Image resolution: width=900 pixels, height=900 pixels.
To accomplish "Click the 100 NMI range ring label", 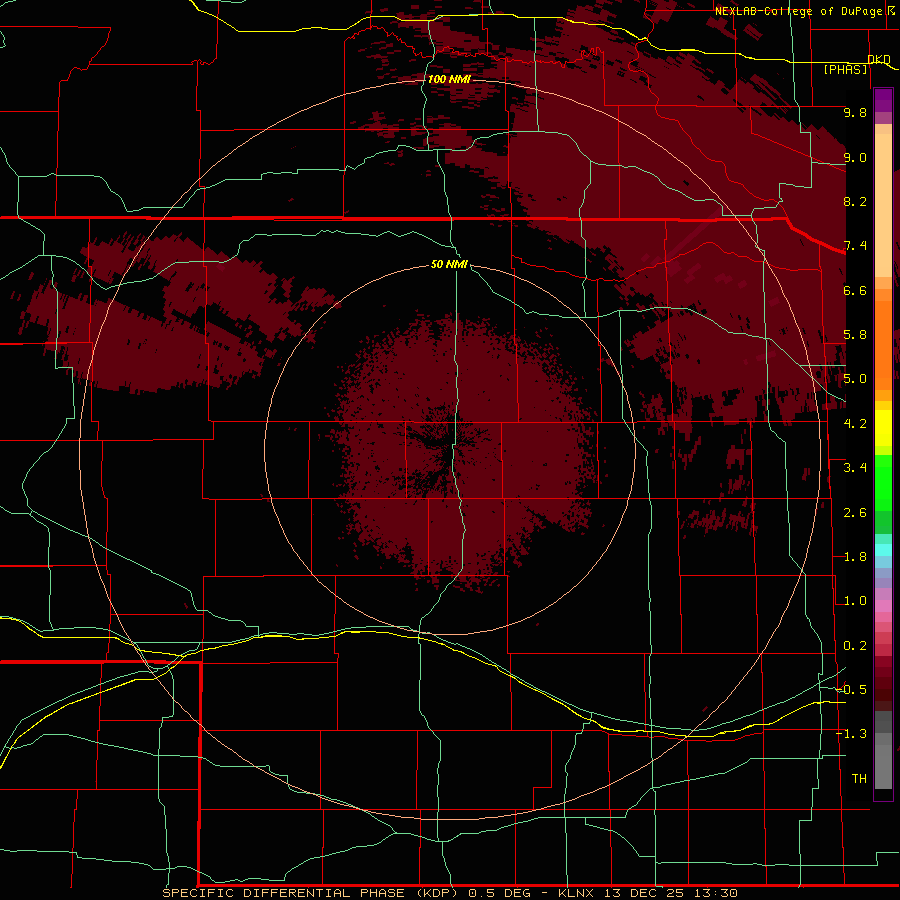I will (449, 79).
